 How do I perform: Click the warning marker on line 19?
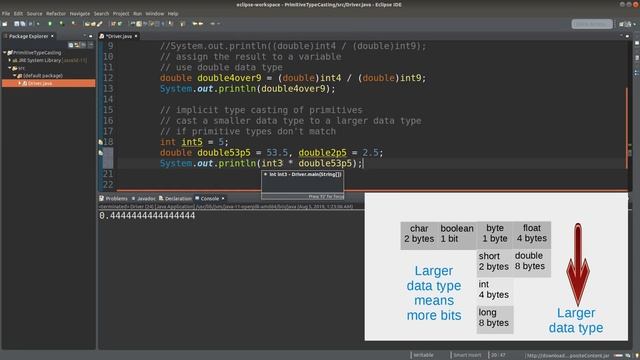(100, 153)
